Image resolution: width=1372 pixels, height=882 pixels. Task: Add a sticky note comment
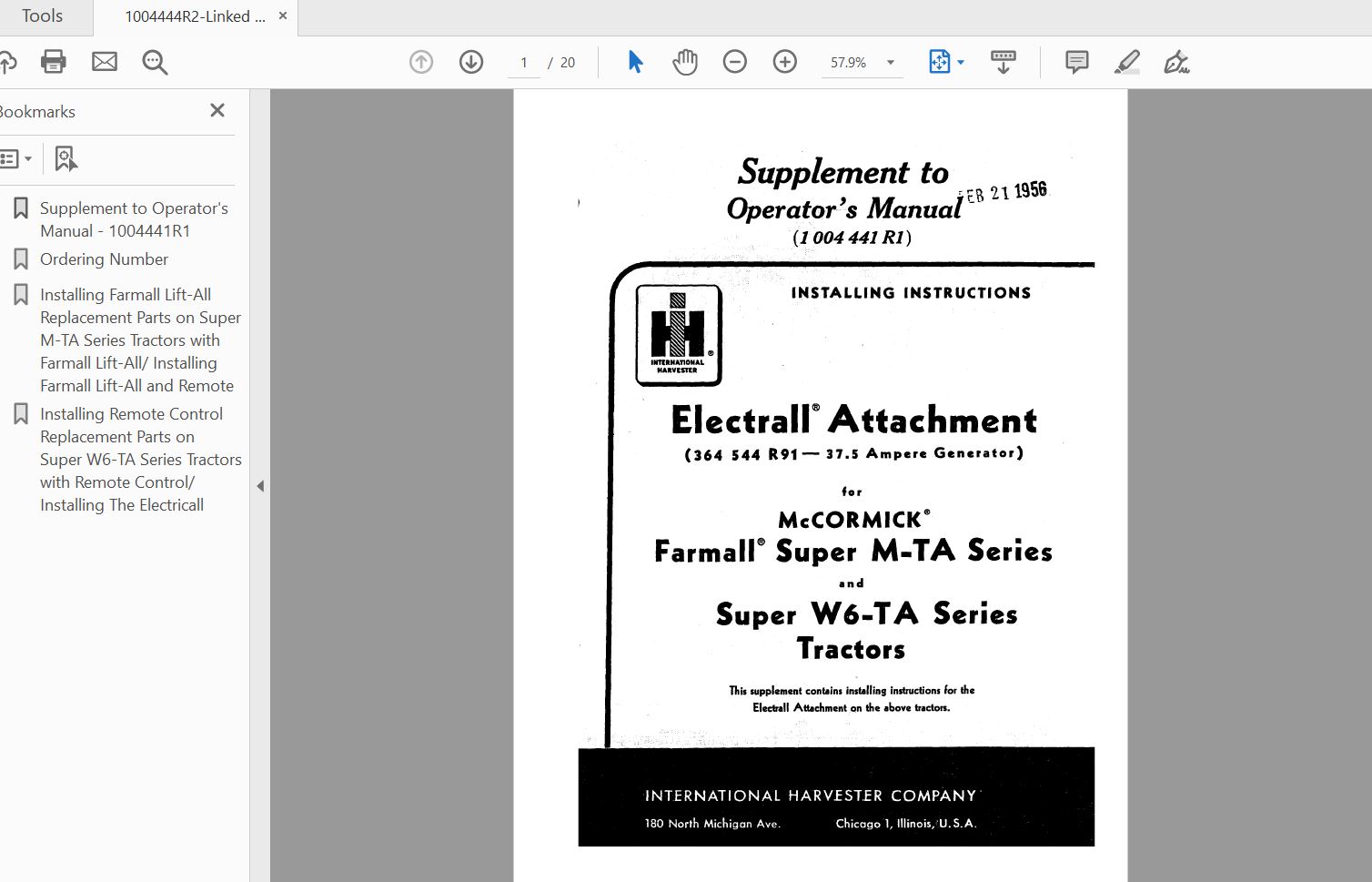coord(1077,62)
